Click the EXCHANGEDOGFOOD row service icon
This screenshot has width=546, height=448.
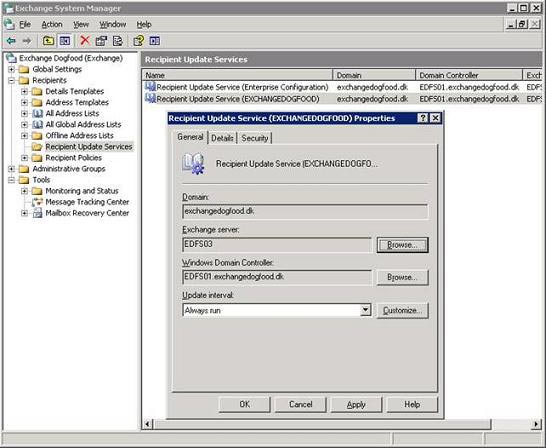pyautogui.click(x=150, y=99)
